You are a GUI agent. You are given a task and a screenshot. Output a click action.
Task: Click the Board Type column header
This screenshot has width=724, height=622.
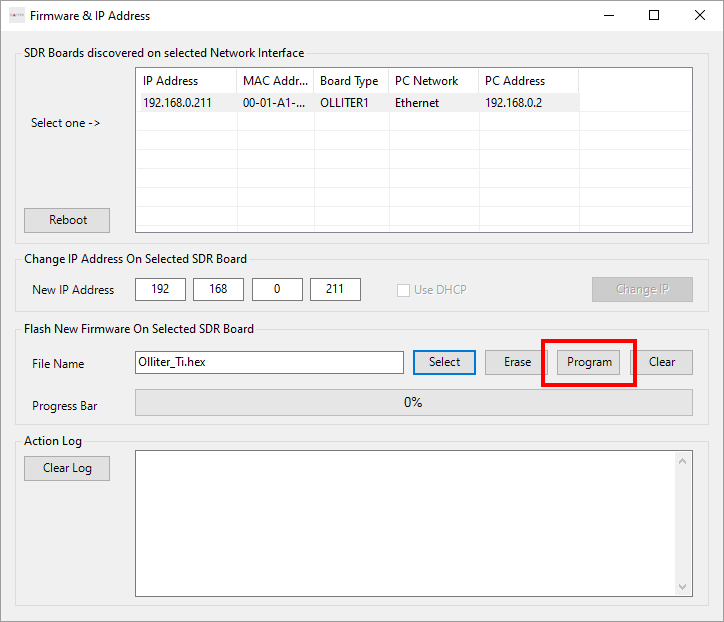click(x=351, y=81)
